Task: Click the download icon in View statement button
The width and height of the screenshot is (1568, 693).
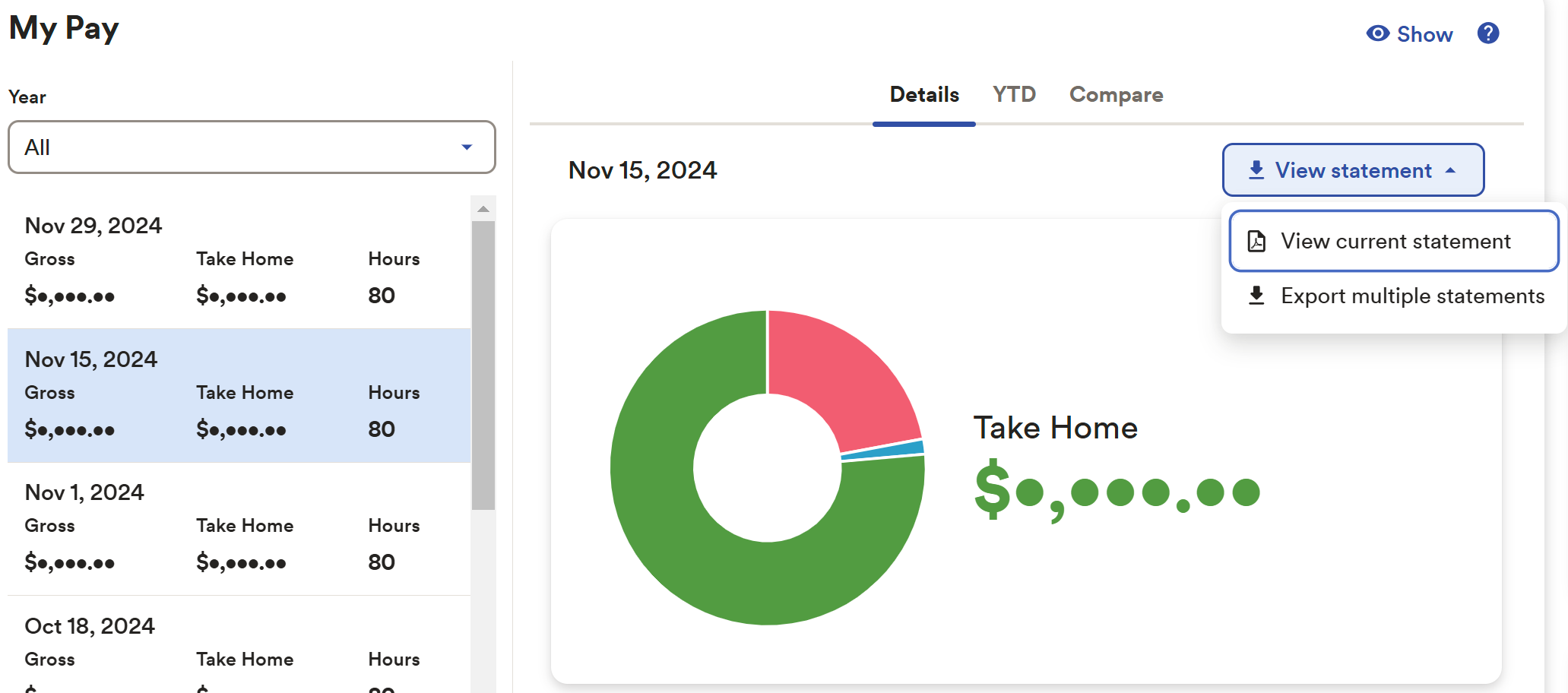Action: pyautogui.click(x=1256, y=170)
